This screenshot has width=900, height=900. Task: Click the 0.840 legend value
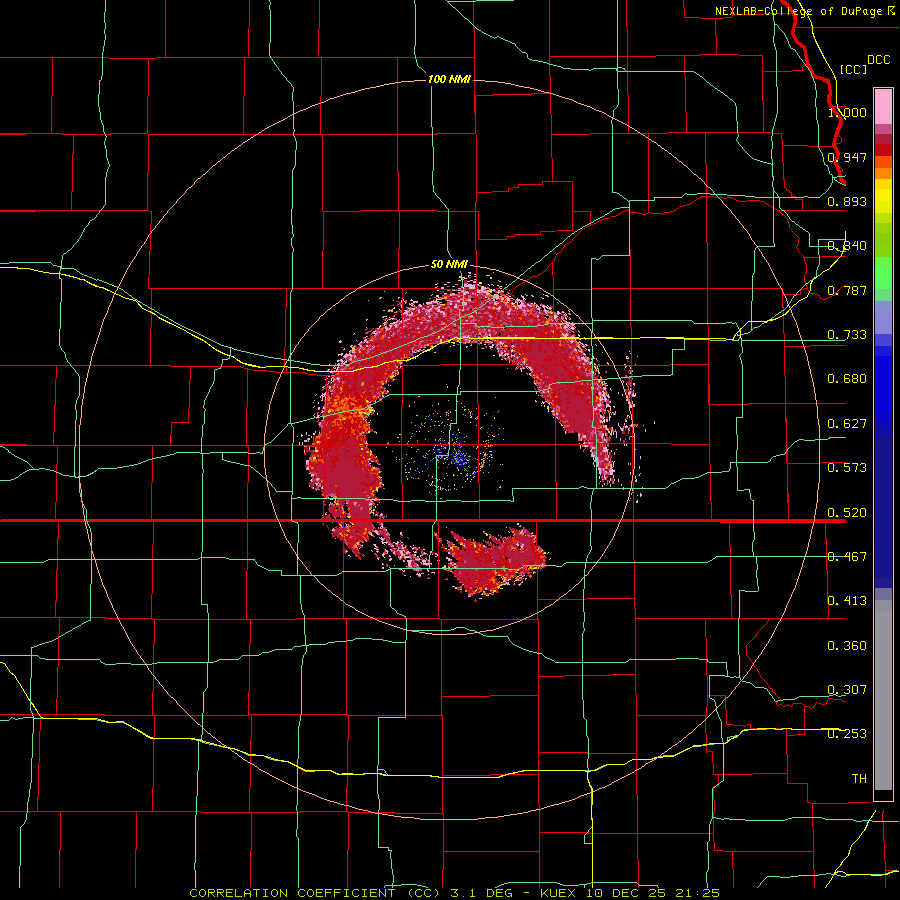(847, 246)
